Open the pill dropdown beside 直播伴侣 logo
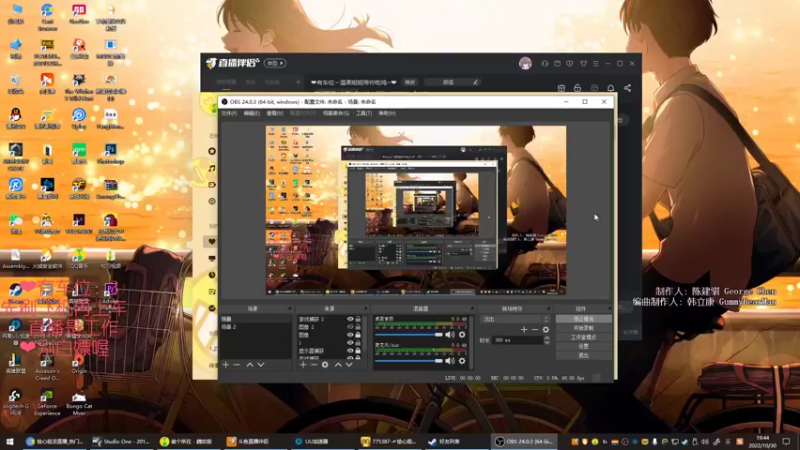Screen dimensions: 800x450 click(275, 63)
